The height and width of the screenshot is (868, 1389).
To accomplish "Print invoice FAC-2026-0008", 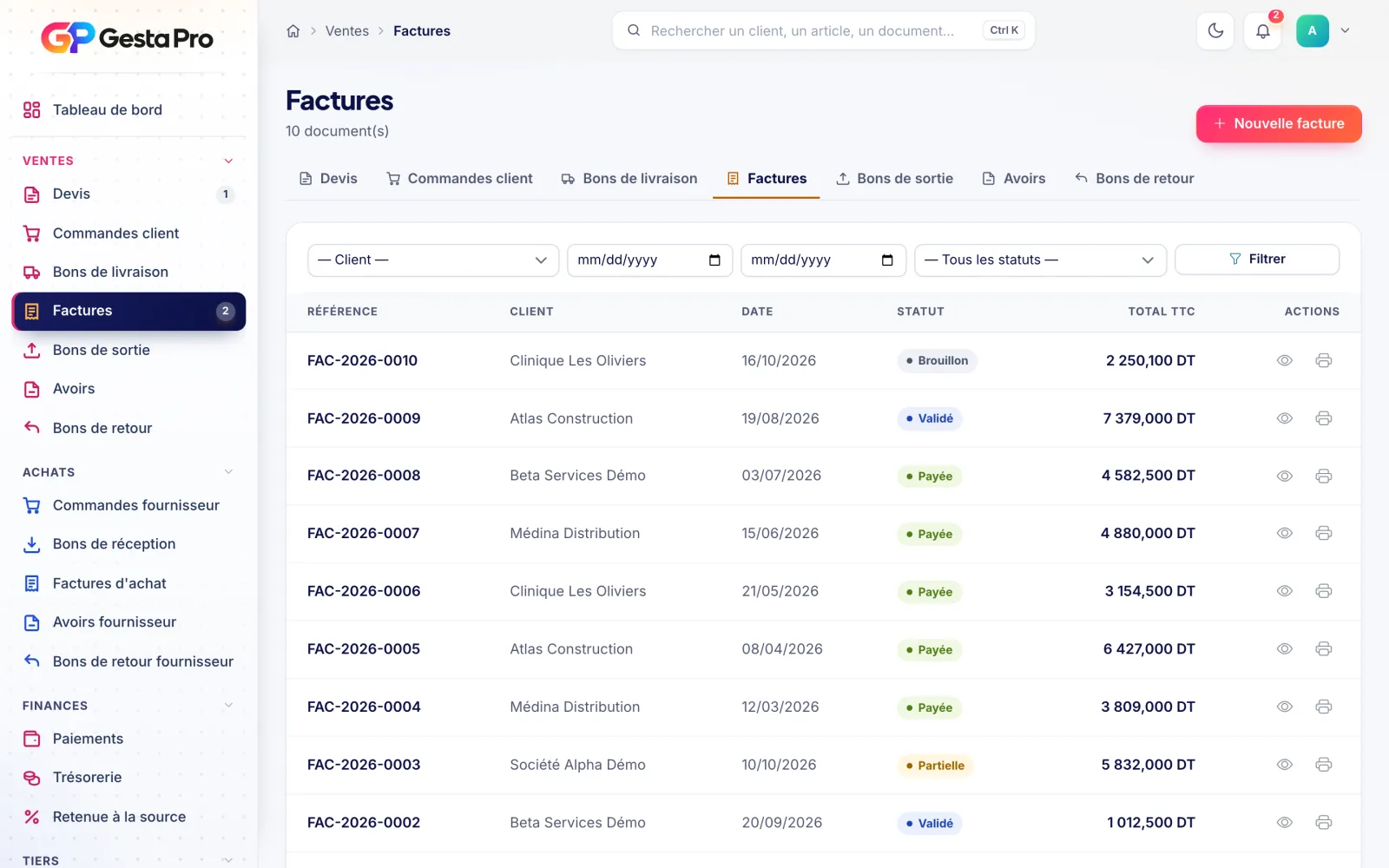I will (x=1324, y=476).
